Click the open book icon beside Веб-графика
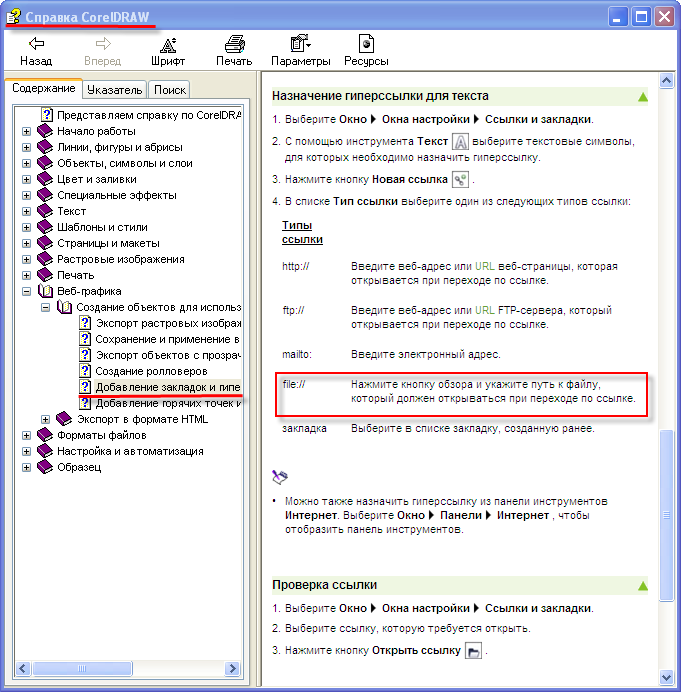Image resolution: width=681 pixels, height=692 pixels. [x=45, y=291]
